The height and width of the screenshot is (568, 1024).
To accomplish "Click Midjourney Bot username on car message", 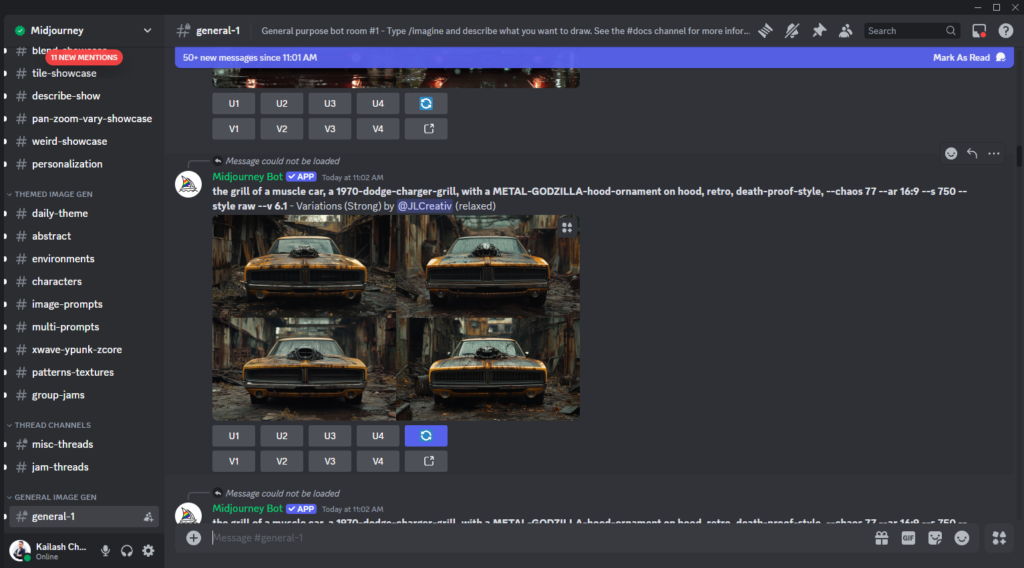I will pyautogui.click(x=248, y=177).
